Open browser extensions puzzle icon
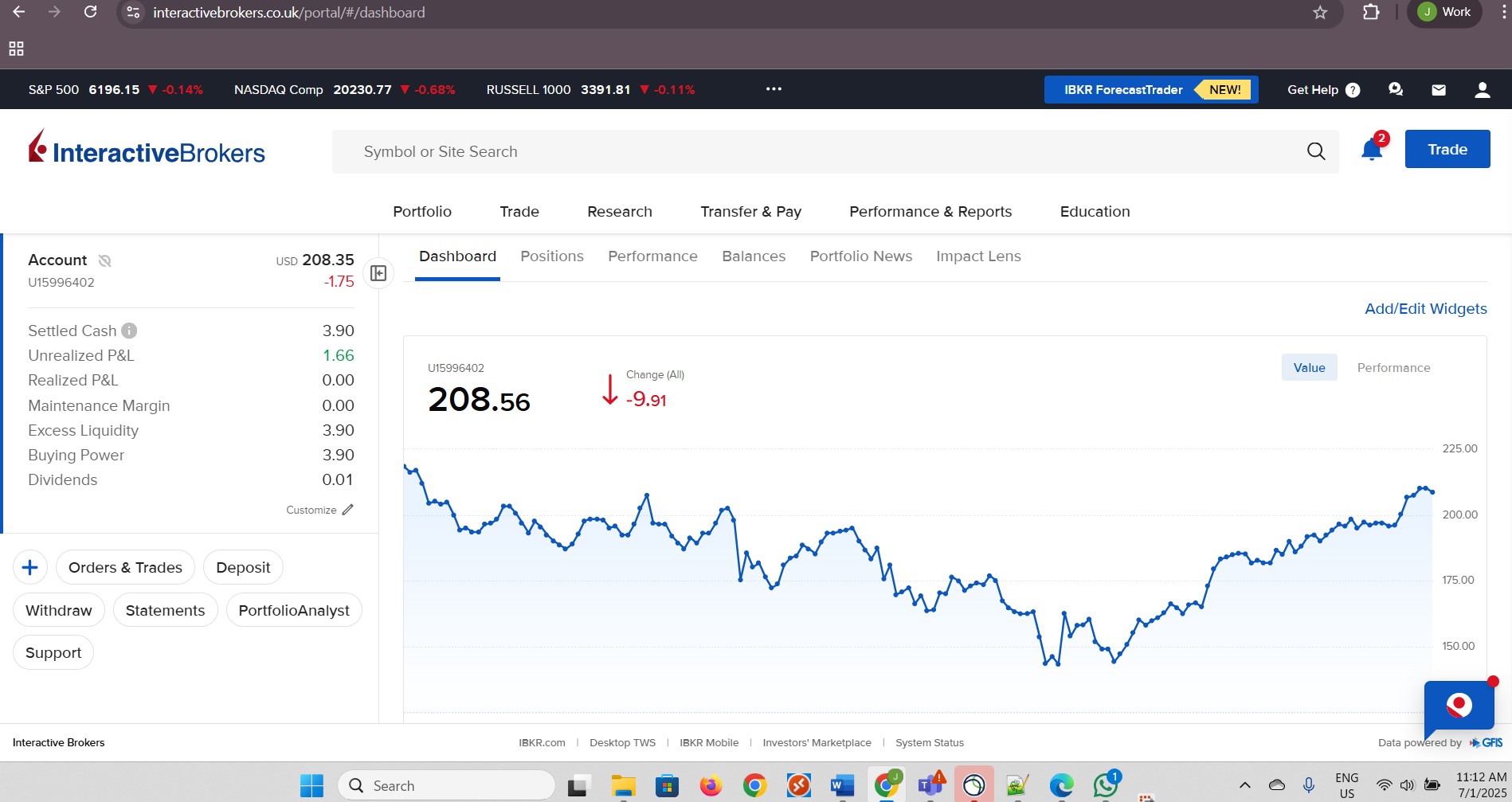 pyautogui.click(x=1371, y=12)
